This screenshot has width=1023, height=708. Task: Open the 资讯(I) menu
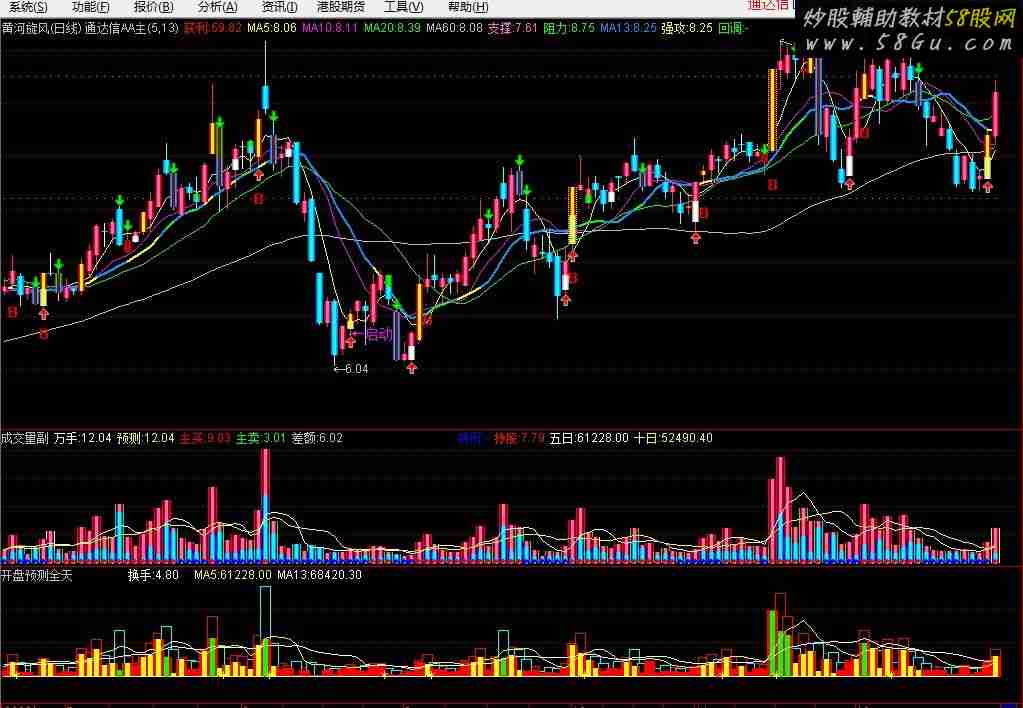pos(279,7)
